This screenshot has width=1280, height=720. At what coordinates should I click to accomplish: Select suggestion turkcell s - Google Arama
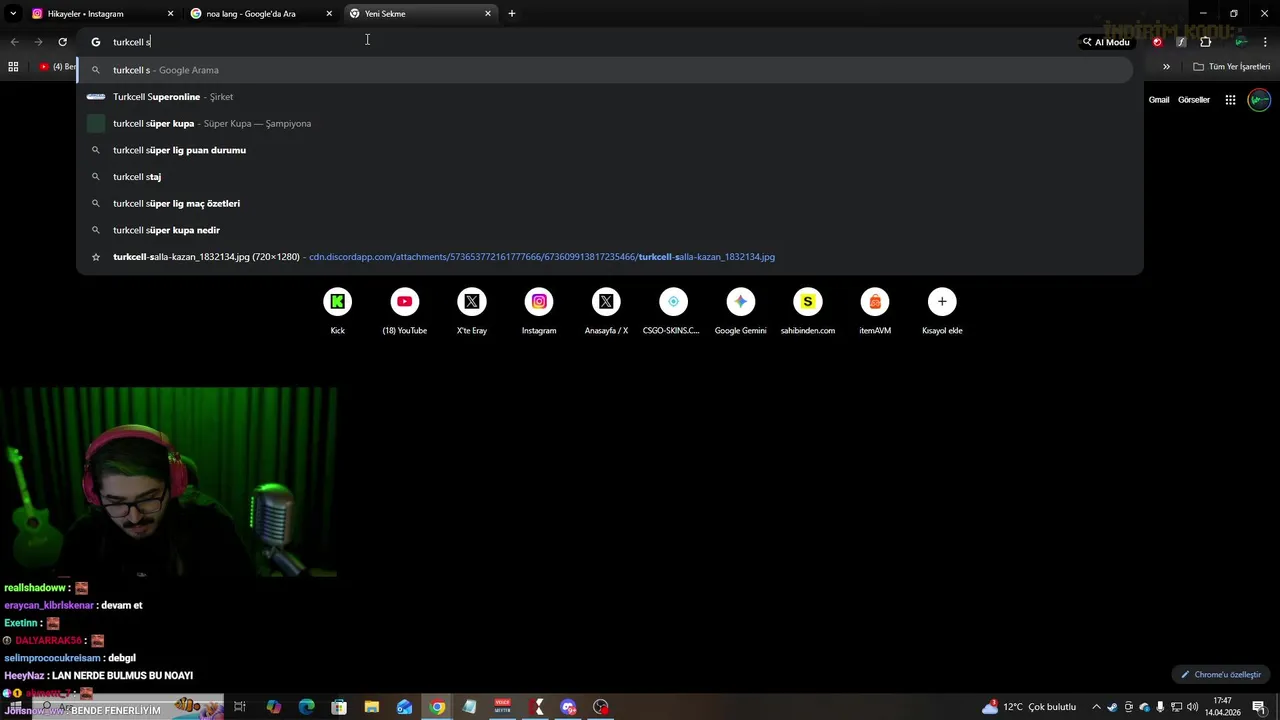[x=605, y=70]
